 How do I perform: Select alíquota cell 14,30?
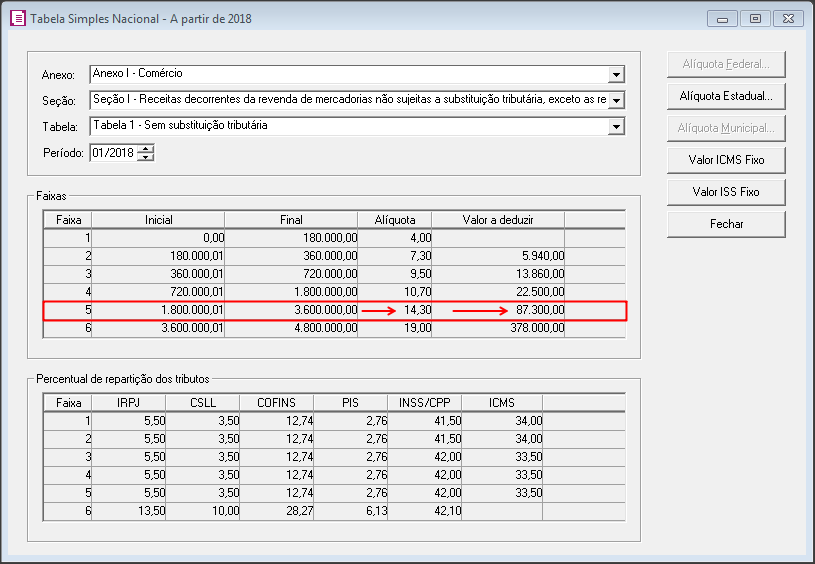point(395,310)
